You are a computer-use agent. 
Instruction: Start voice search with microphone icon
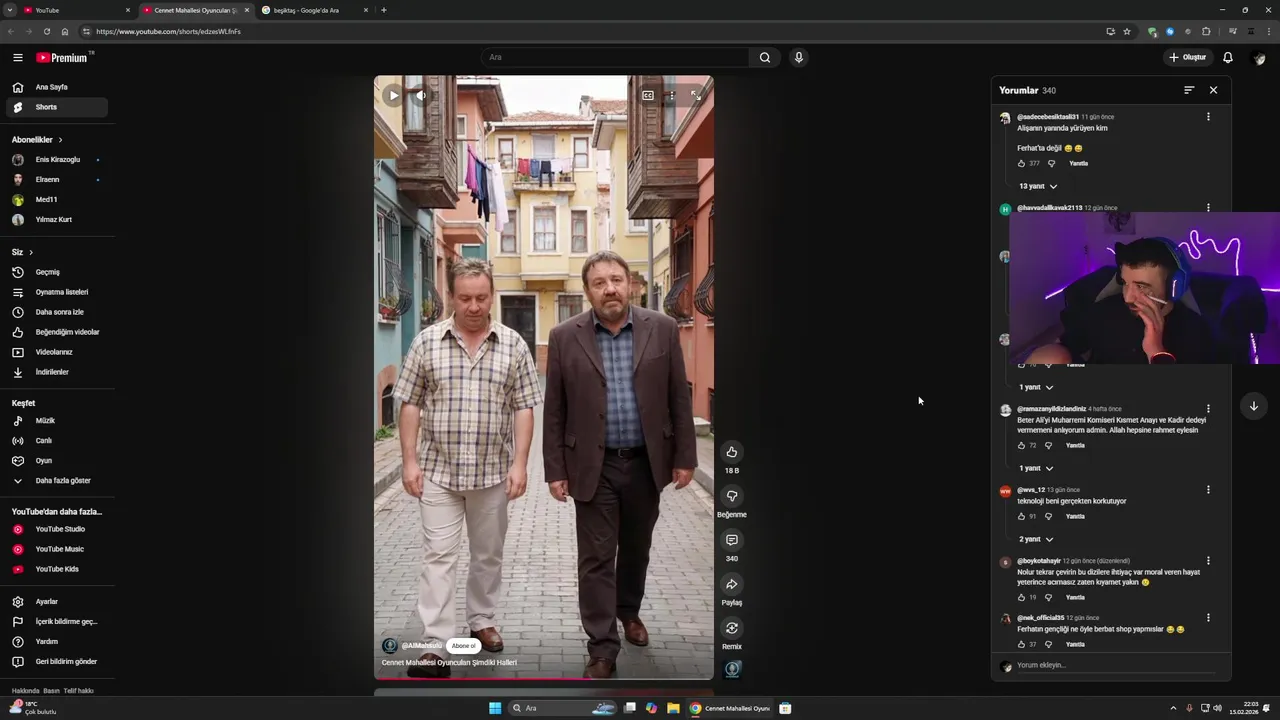[x=798, y=57]
